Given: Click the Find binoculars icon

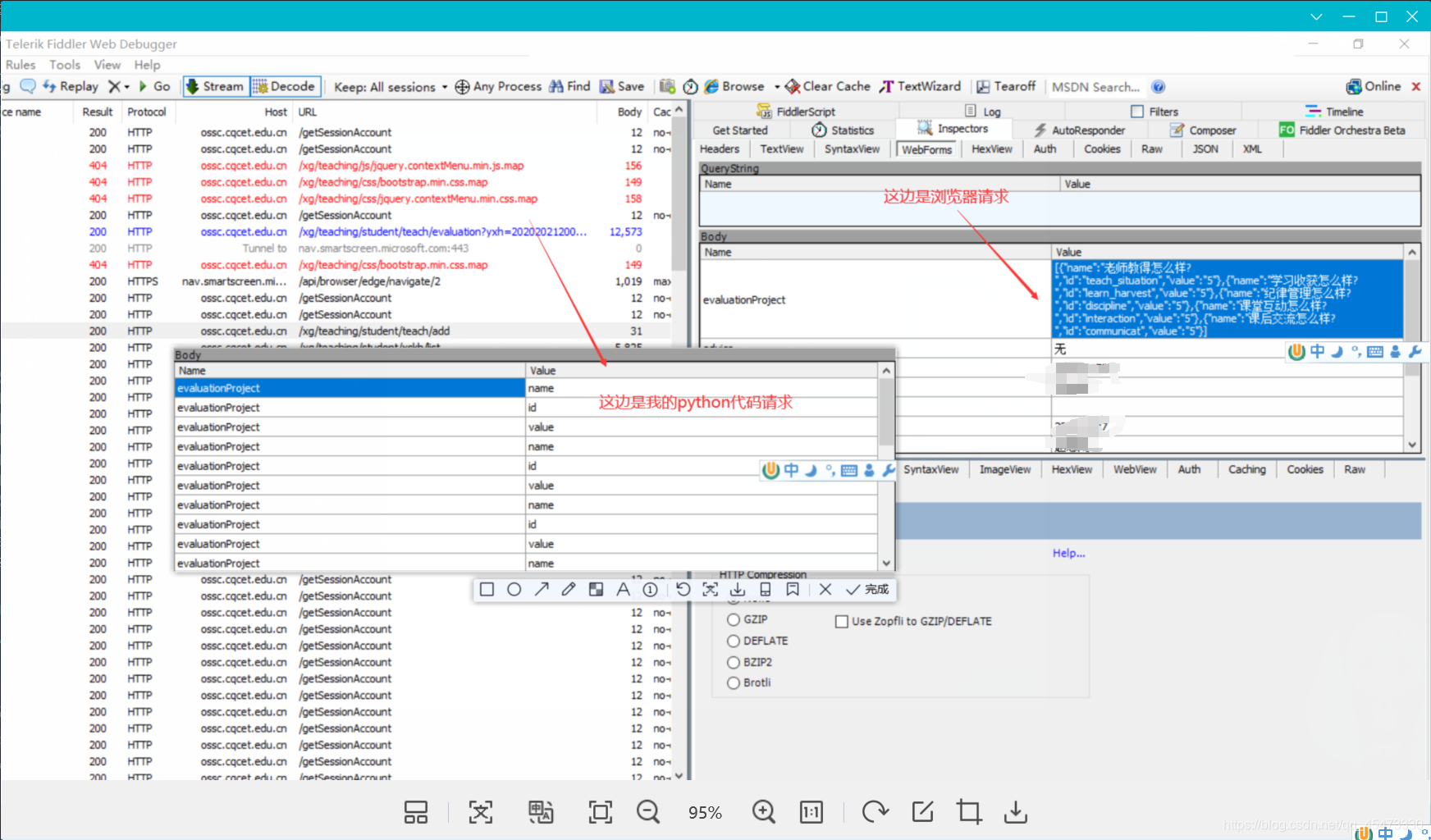Looking at the screenshot, I should [556, 87].
